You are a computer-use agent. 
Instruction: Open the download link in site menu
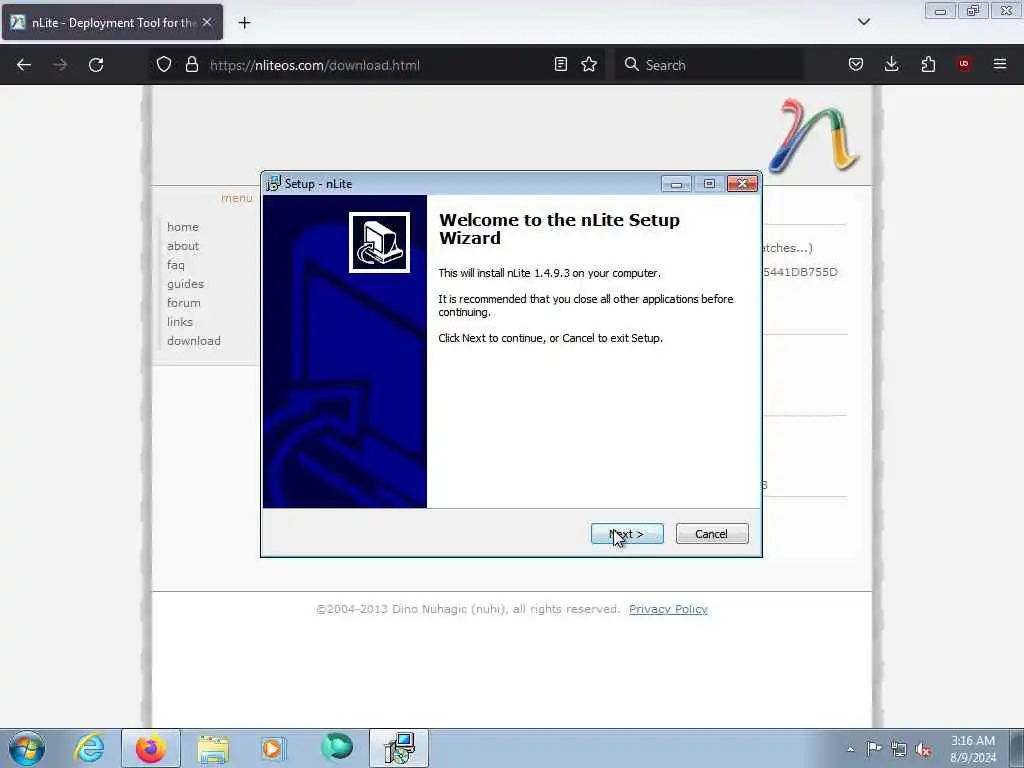tap(194, 340)
